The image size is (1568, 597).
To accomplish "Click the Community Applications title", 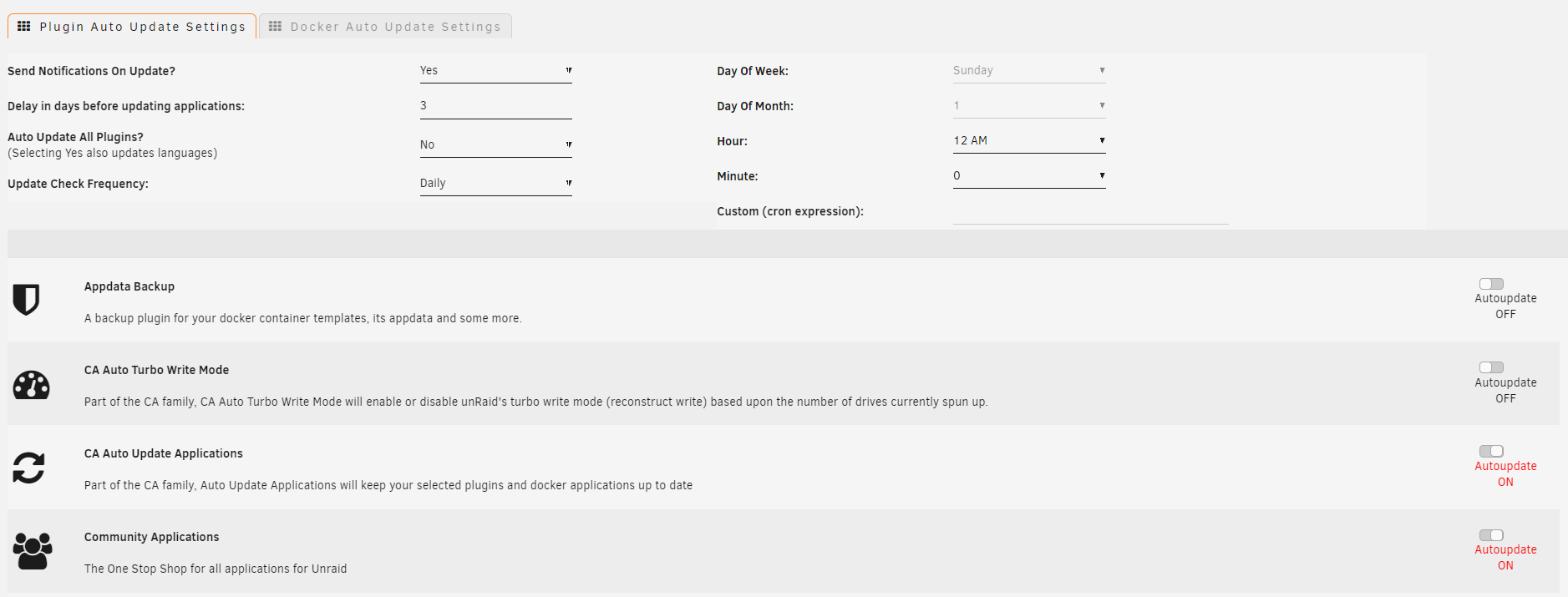I will tap(151, 537).
